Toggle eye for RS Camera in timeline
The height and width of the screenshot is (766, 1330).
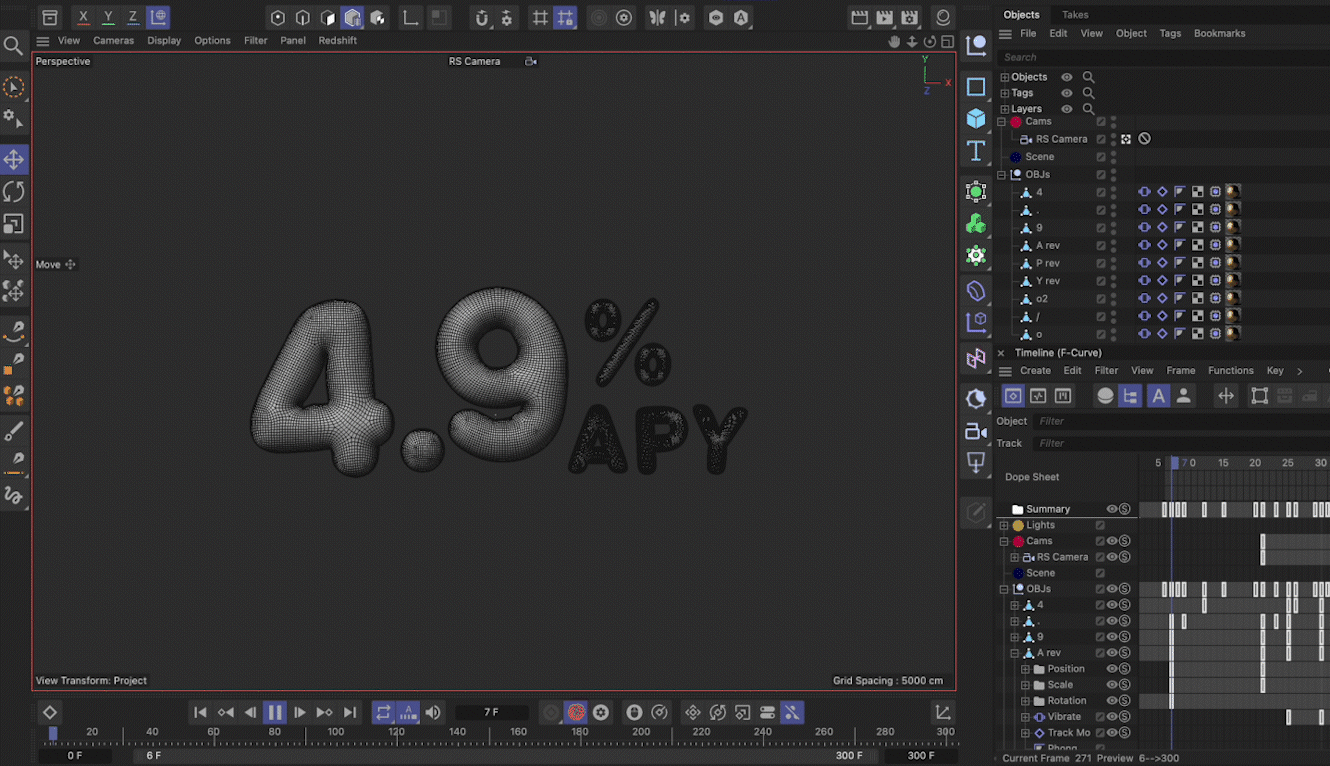tap(1112, 557)
